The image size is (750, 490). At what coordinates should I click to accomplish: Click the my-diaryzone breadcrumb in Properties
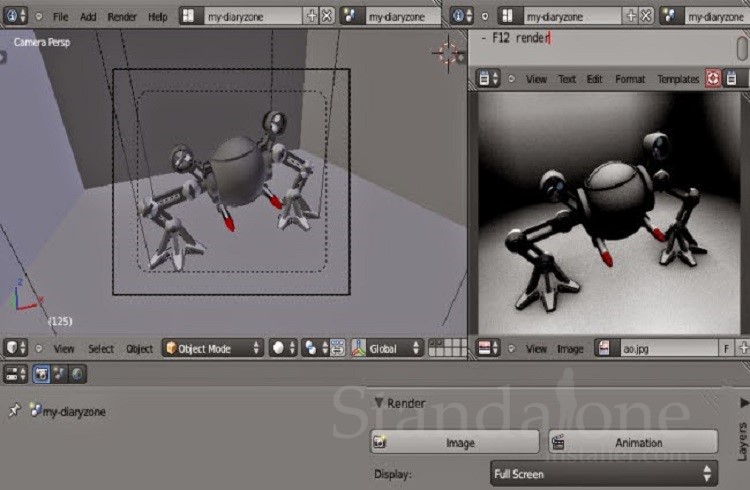coord(74,411)
